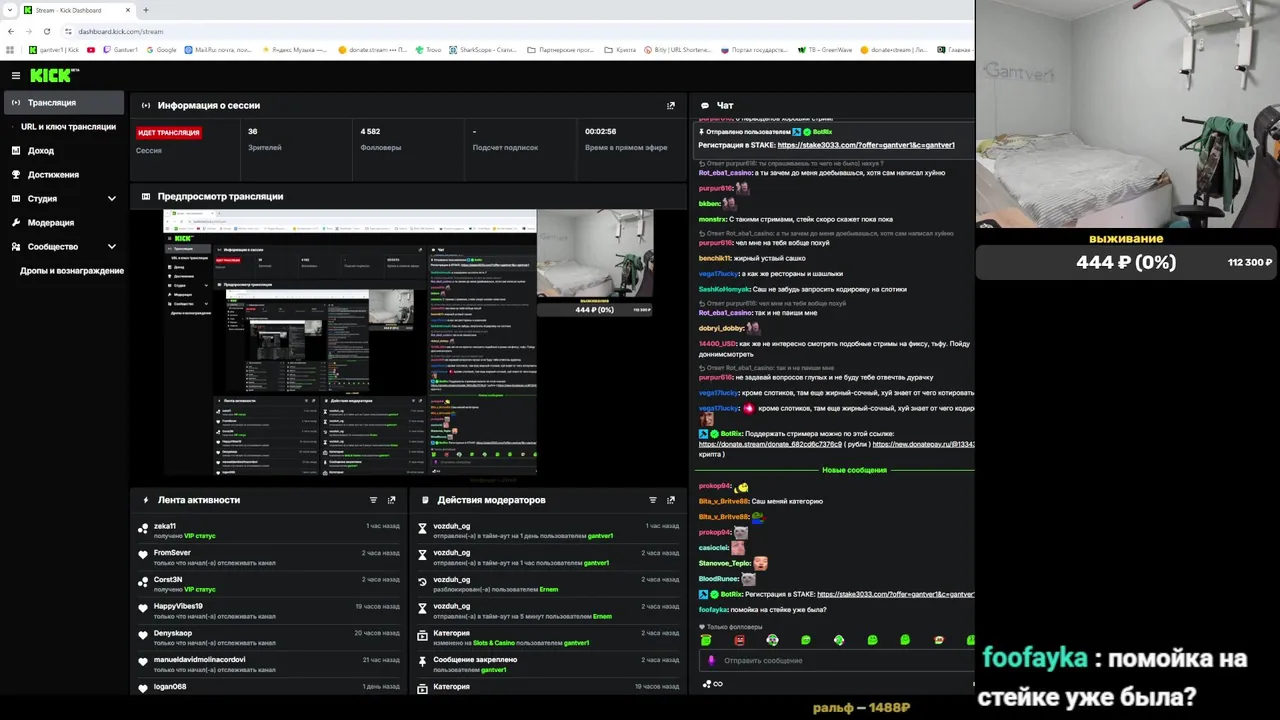Open the SharkScope bookmark
The width and height of the screenshot is (1280, 720).
[x=482, y=49]
